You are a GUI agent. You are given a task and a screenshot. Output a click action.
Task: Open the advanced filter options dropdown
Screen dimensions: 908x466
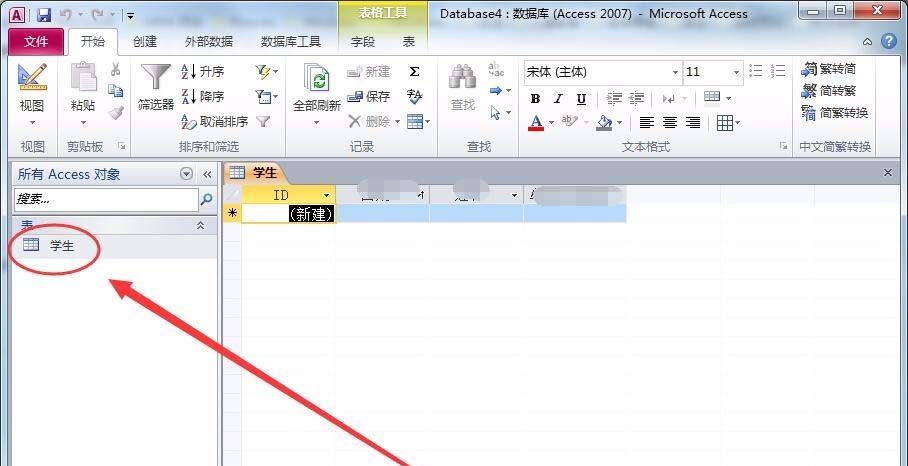[x=266, y=96]
